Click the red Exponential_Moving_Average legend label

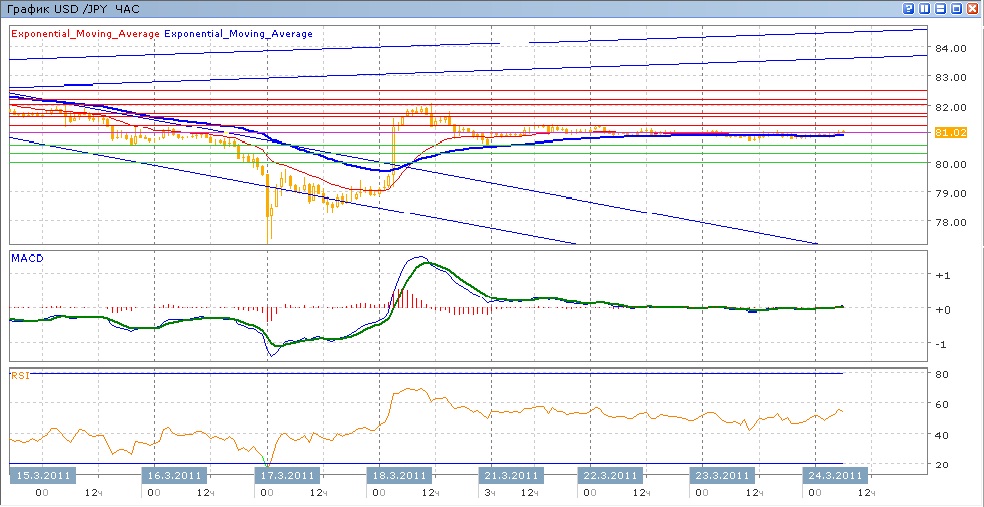(x=85, y=34)
